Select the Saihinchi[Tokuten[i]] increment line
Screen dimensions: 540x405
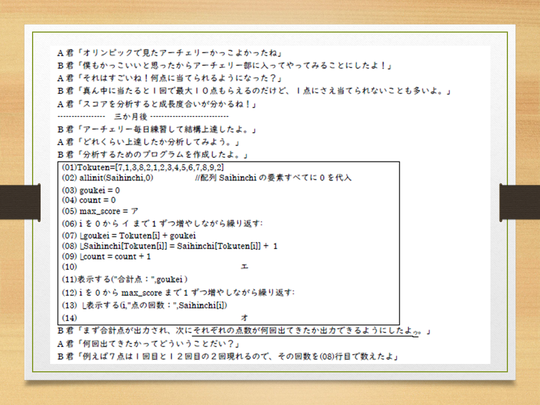point(169,246)
